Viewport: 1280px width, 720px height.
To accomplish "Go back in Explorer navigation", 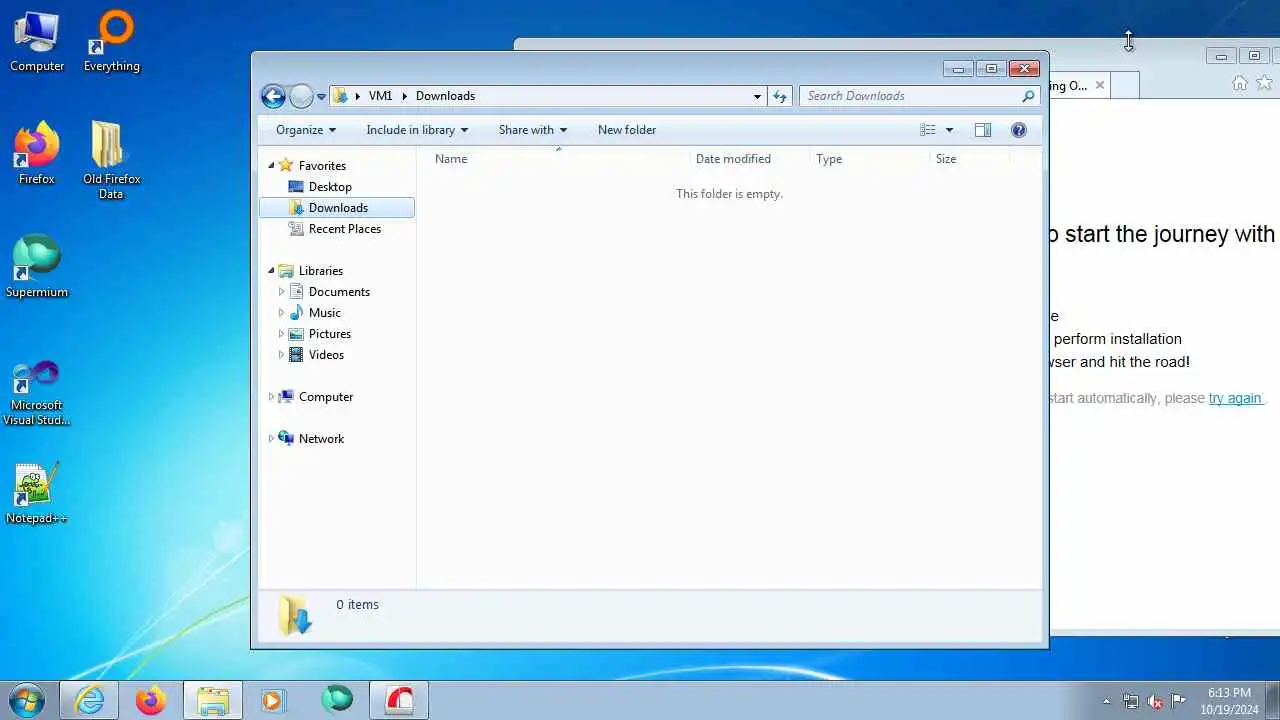I will [x=273, y=96].
